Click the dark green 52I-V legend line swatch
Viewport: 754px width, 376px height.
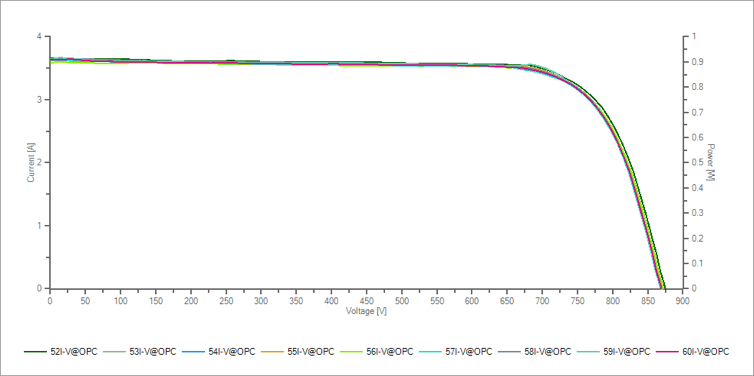35,352
